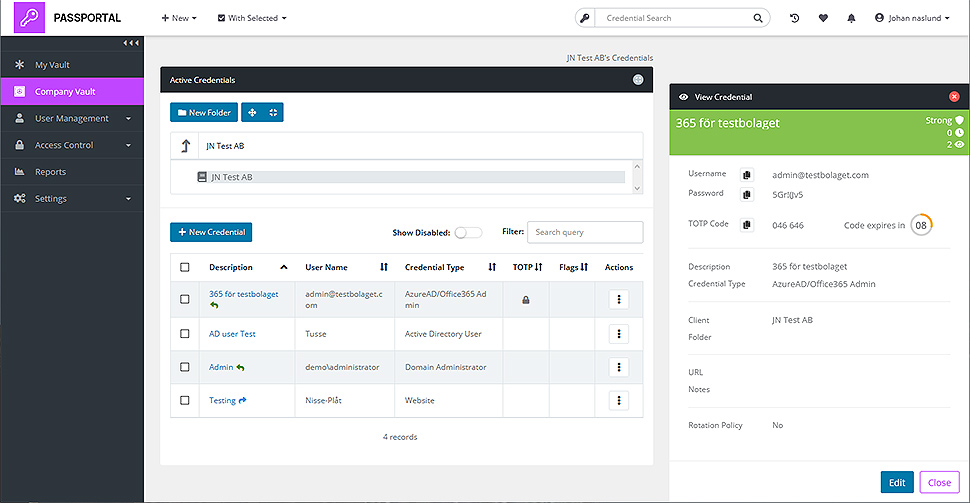Image resolution: width=970 pixels, height=503 pixels.
Task: Click the code expiry countdown circle
Action: [921, 225]
